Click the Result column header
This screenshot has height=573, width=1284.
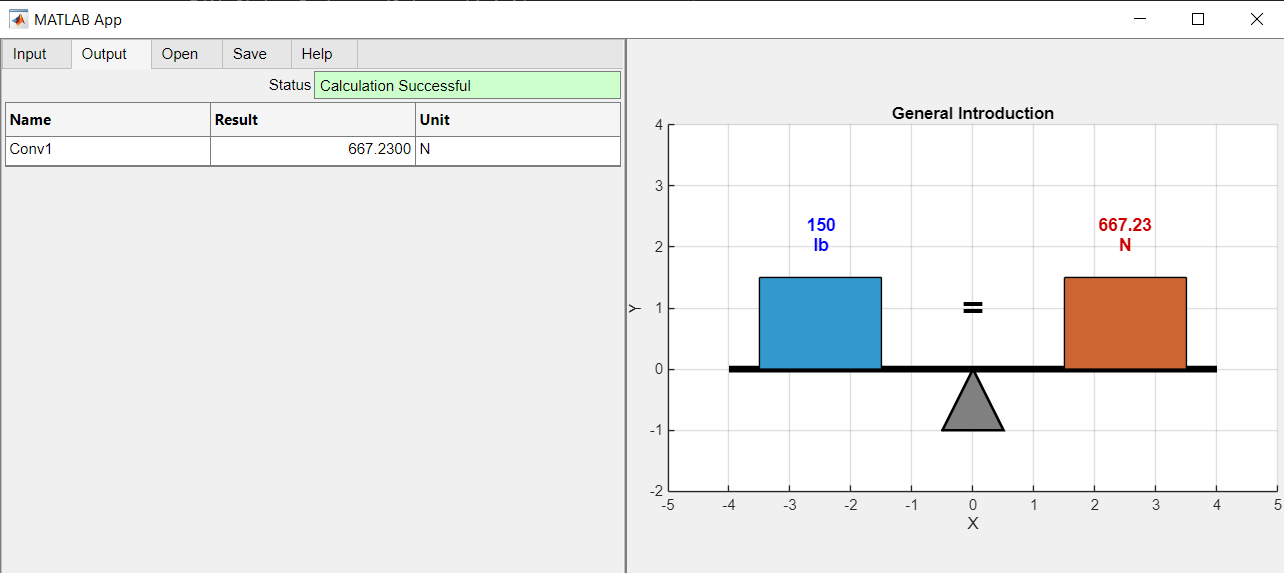(x=313, y=120)
